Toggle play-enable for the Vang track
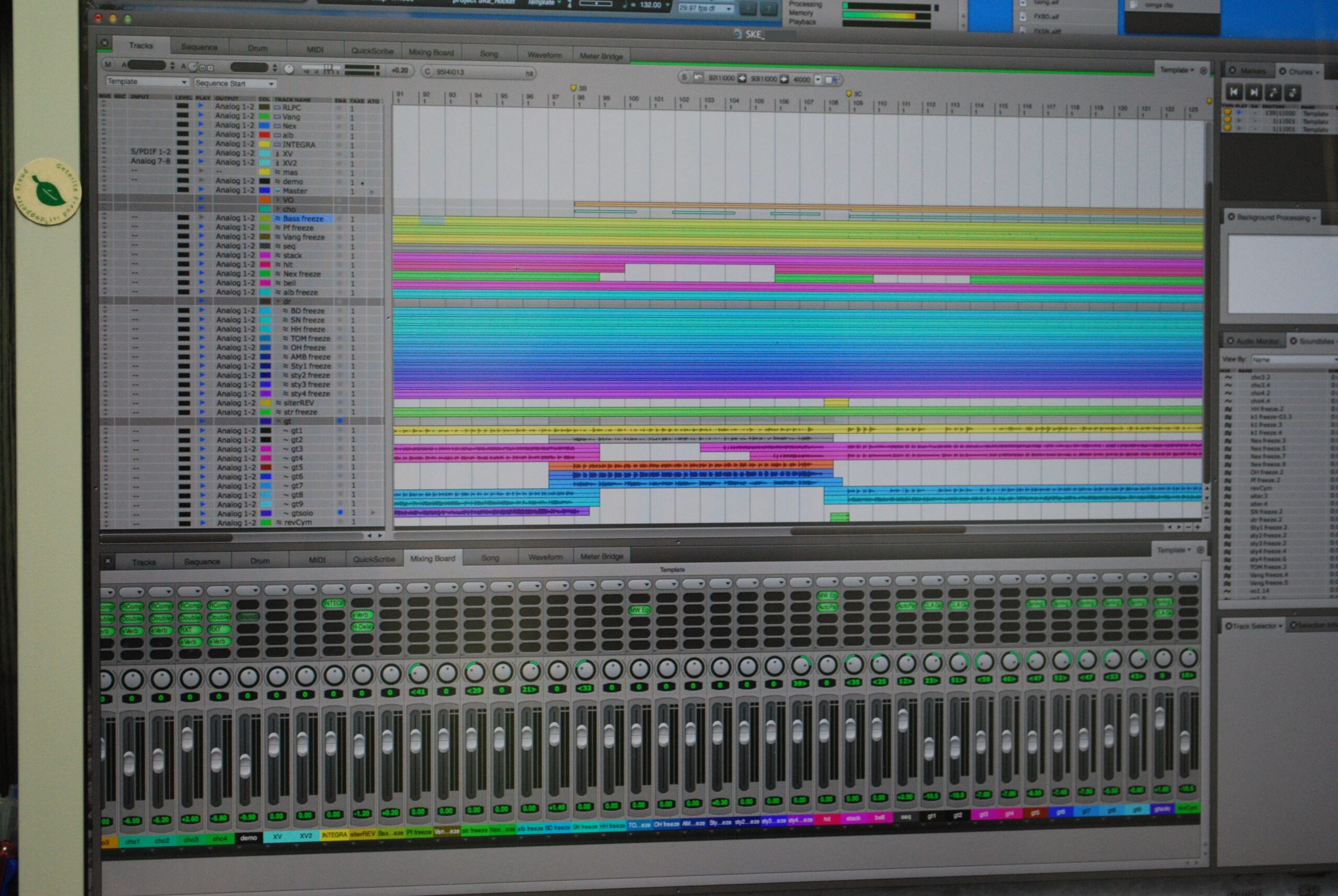 [201, 115]
